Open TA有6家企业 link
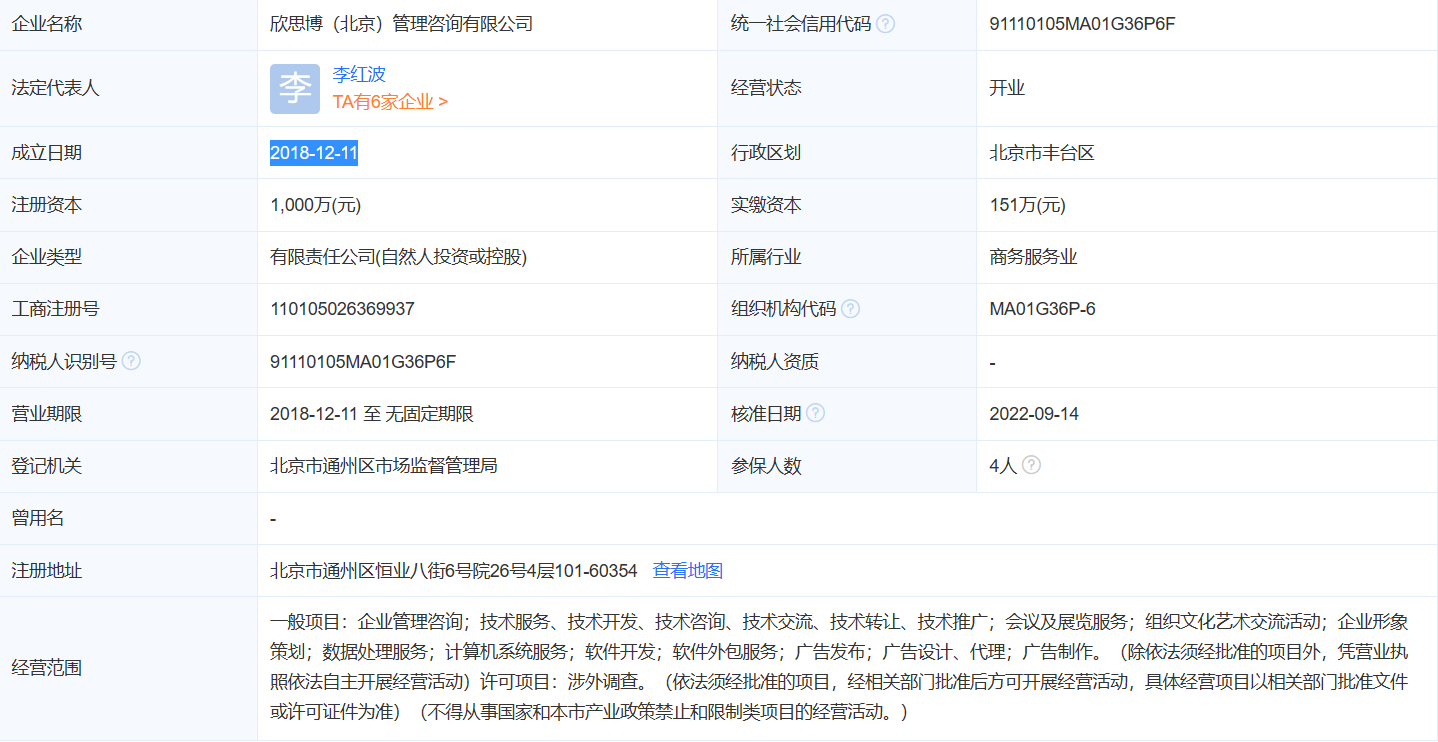The width and height of the screenshot is (1438, 742). 390,101
